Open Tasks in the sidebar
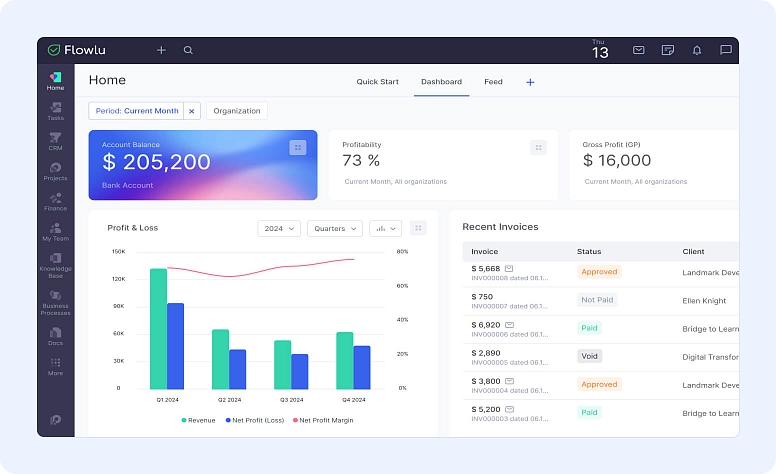This screenshot has width=776, height=474. tap(56, 111)
